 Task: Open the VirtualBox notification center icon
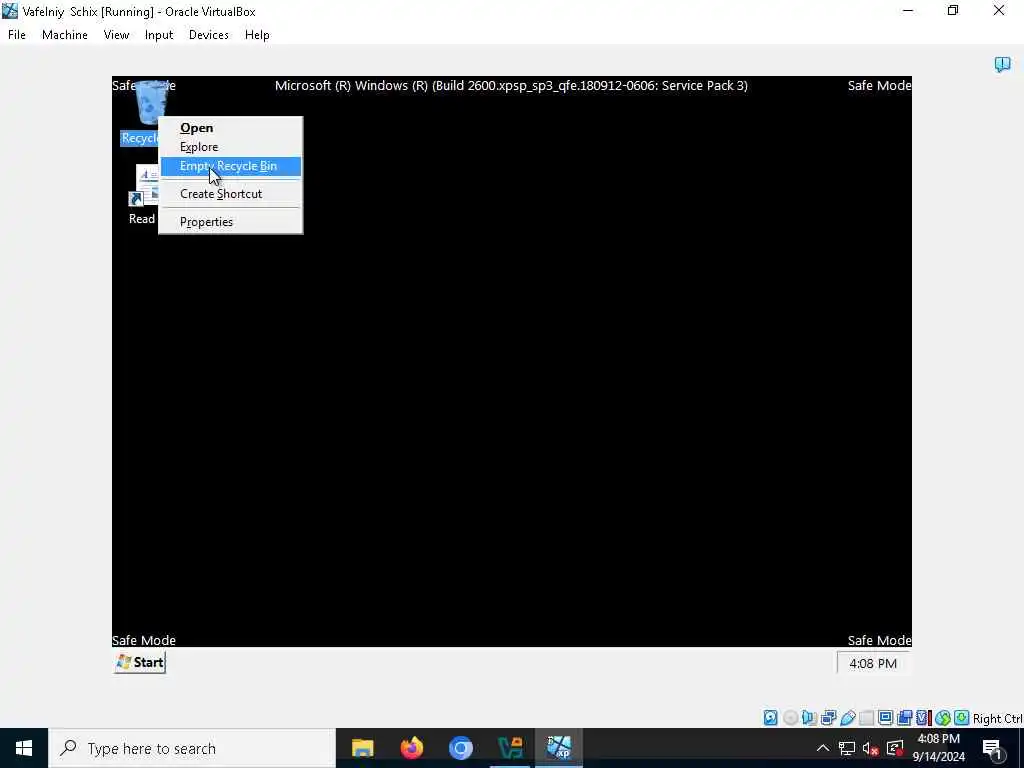(x=1002, y=64)
